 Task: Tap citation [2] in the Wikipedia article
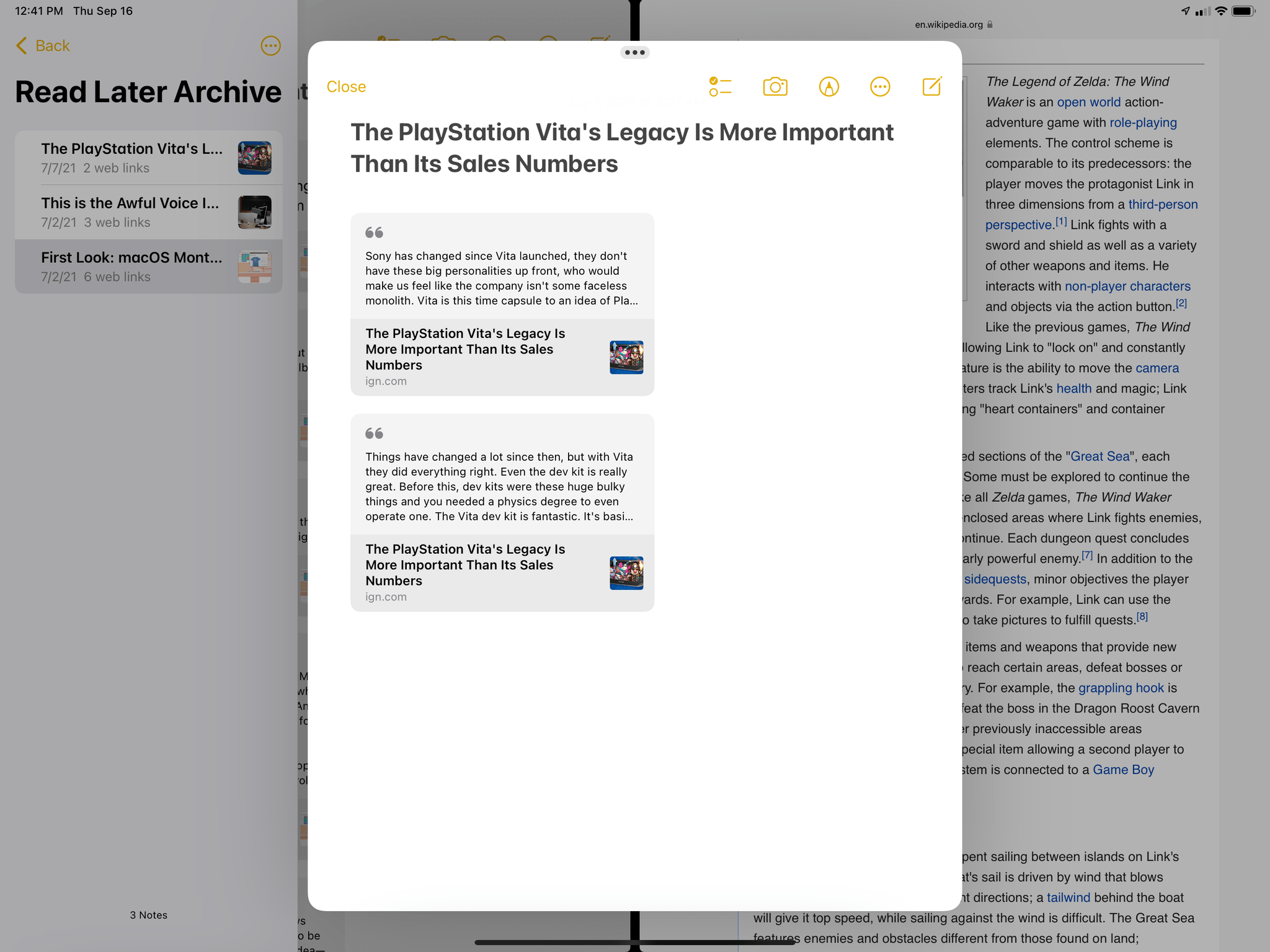pyautogui.click(x=1181, y=303)
